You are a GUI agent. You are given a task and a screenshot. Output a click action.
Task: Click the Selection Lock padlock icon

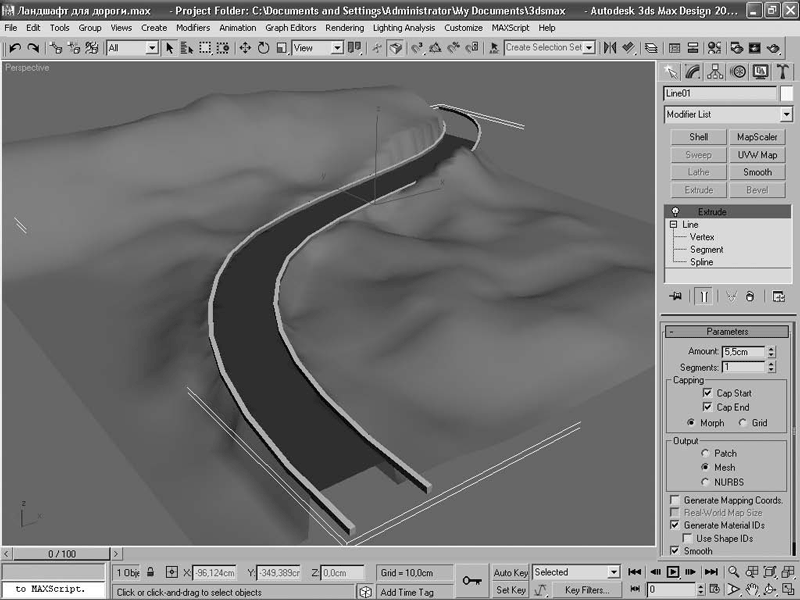pos(151,572)
